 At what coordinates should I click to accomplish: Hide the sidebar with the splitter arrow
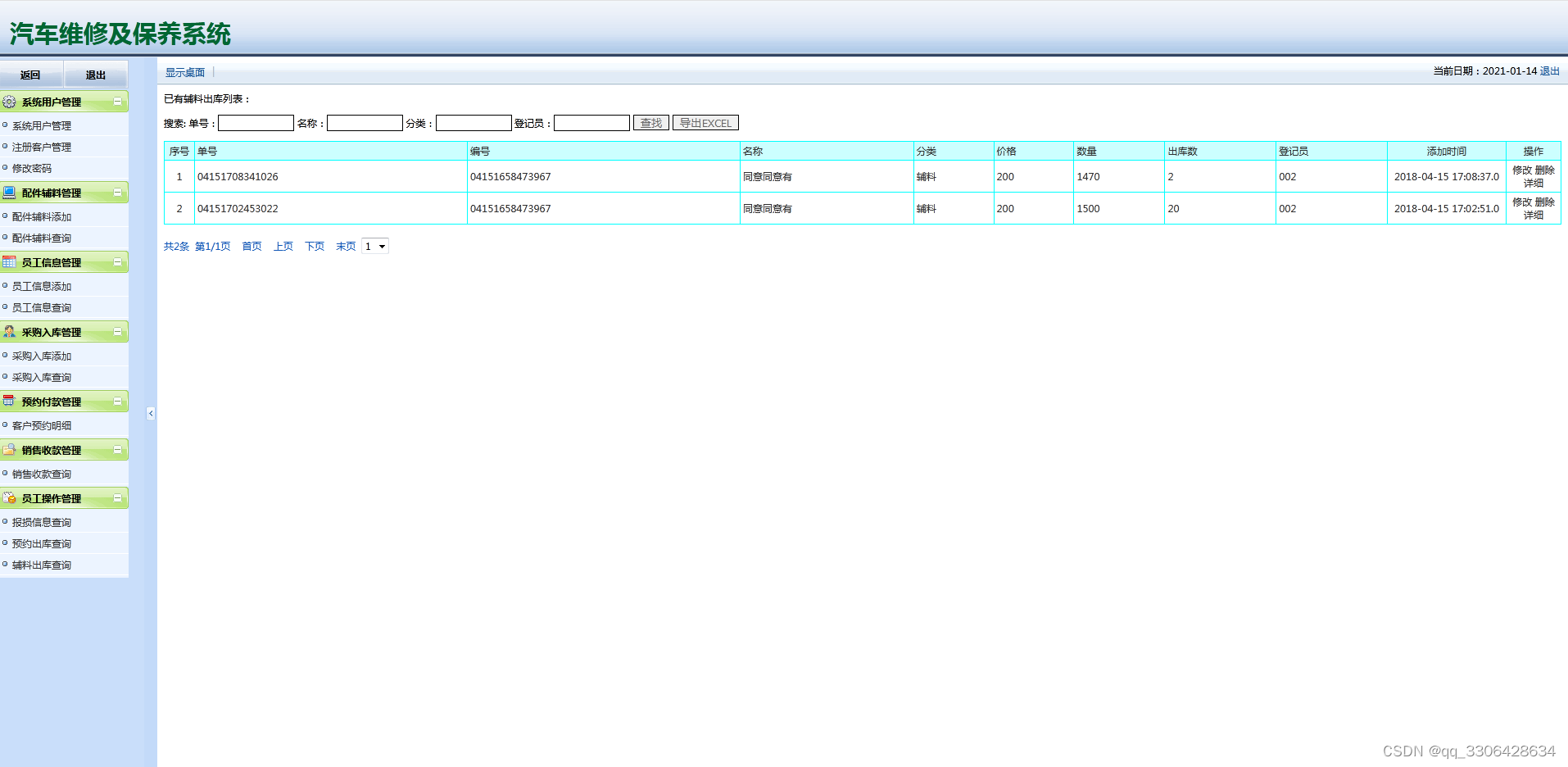(x=151, y=414)
